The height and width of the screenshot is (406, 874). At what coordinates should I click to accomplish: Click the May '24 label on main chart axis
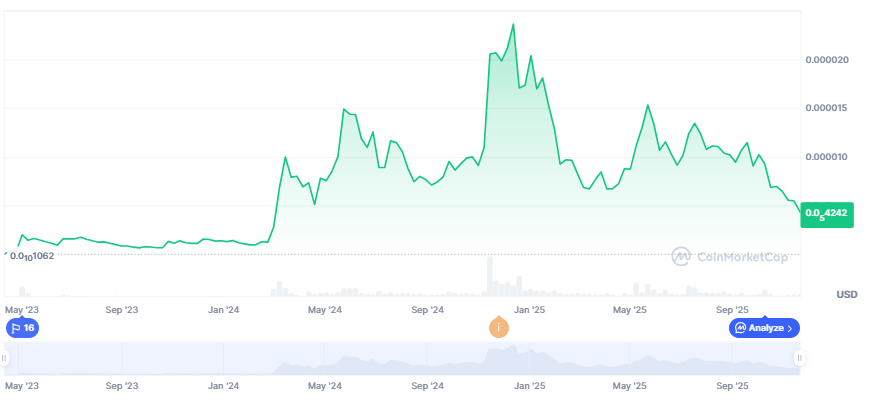point(324,310)
